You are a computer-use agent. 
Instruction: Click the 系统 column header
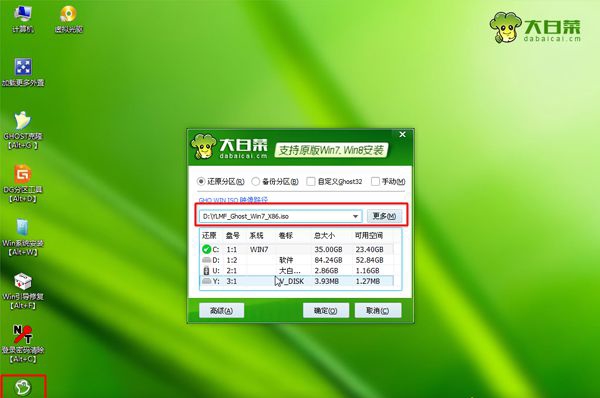tap(256, 235)
